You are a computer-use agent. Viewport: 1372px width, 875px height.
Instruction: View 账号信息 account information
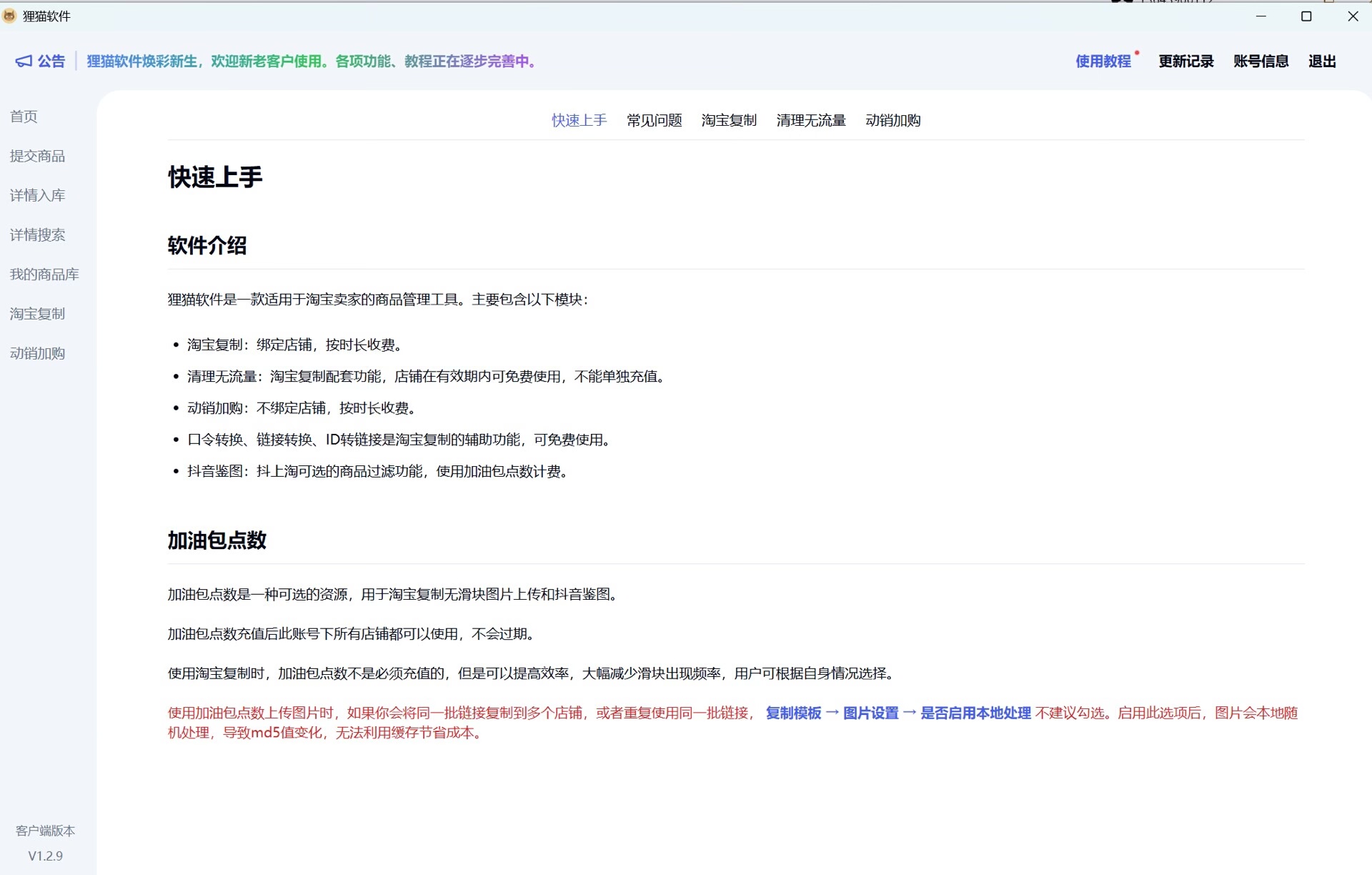coord(1261,61)
